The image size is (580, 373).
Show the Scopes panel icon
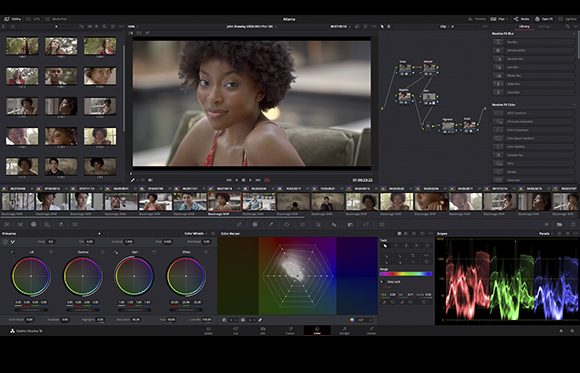coord(560,224)
